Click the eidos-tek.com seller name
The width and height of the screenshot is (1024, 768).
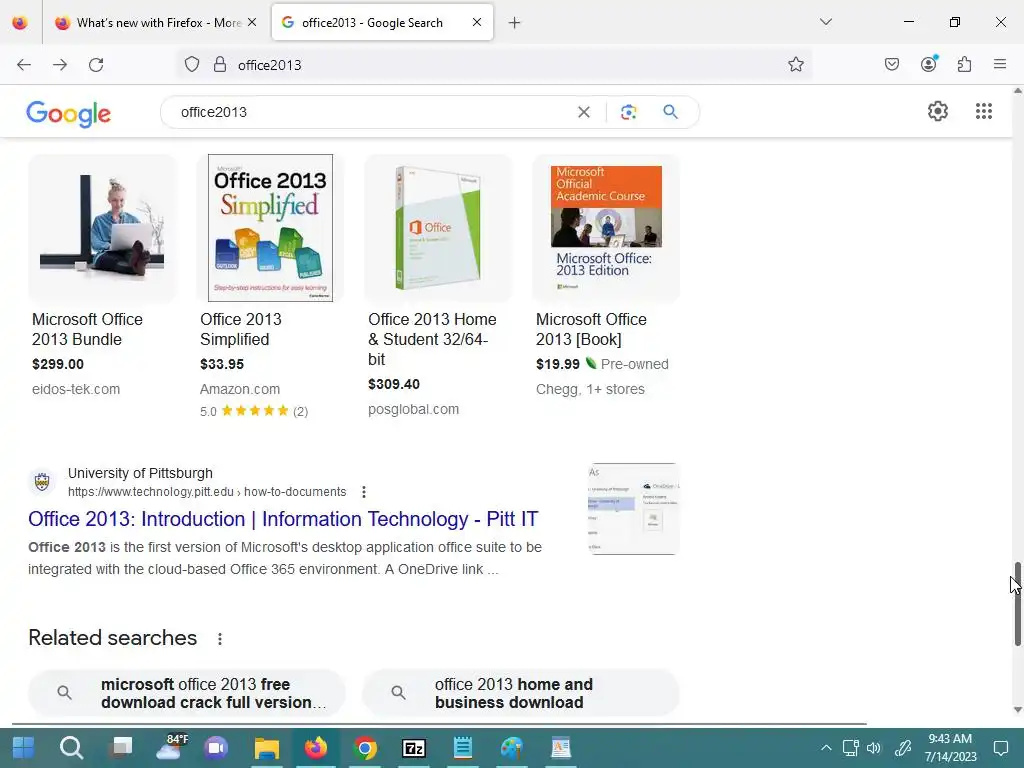[76, 389]
